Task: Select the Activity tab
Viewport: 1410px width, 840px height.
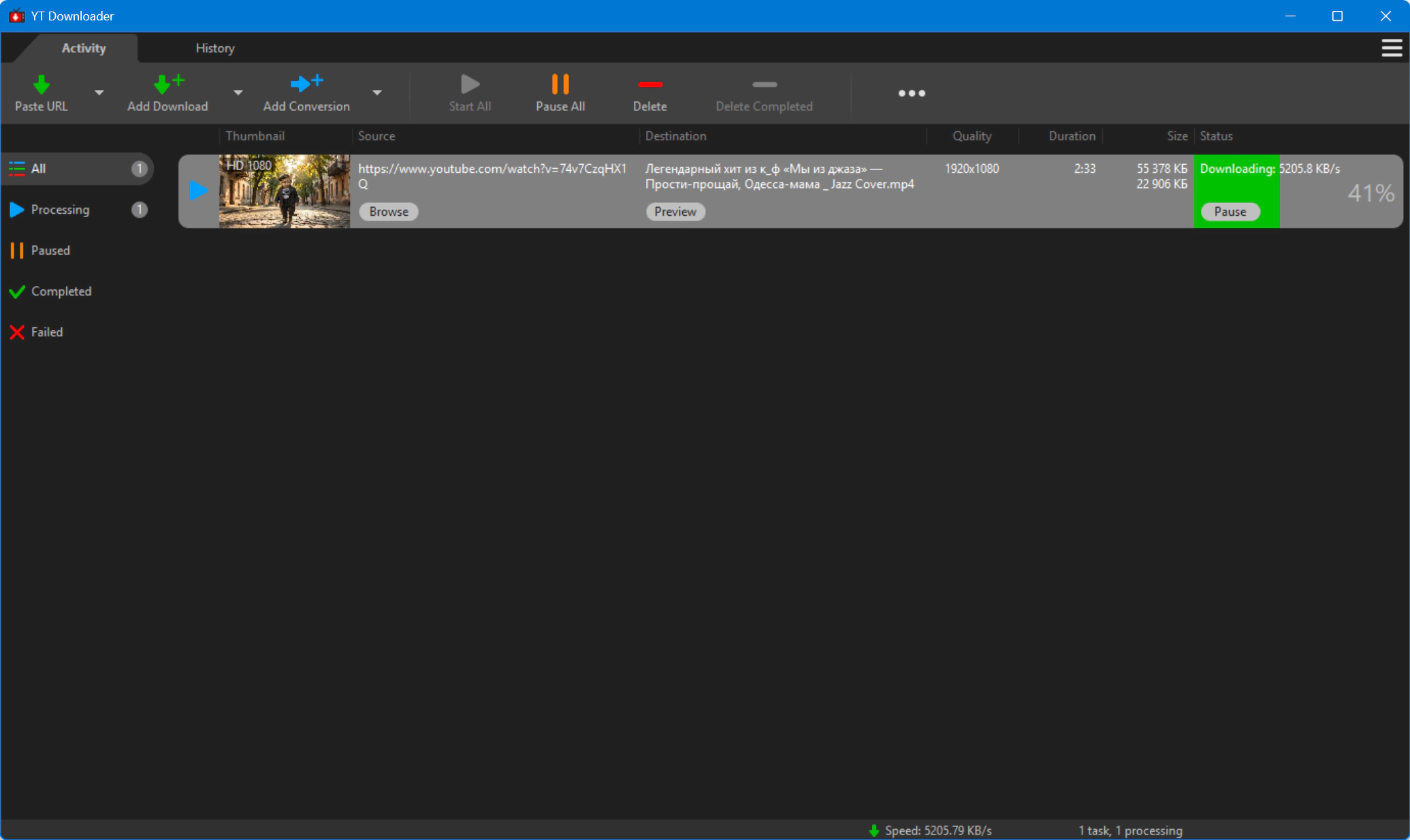Action: pyautogui.click(x=84, y=48)
